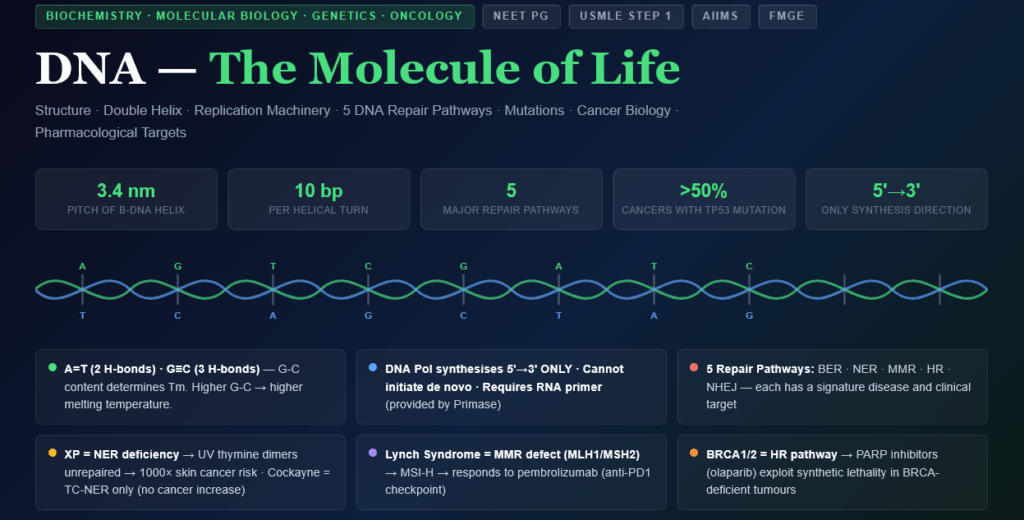The width and height of the screenshot is (1024, 520).
Task: Open the 3.4 nm pitch stat card
Action: 126,199
